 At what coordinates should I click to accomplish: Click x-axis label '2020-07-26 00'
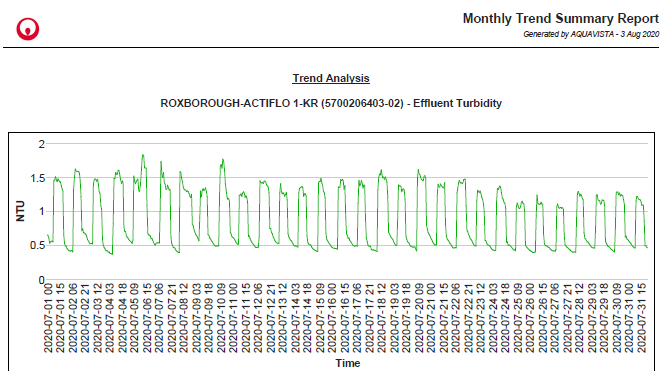(x=531, y=318)
